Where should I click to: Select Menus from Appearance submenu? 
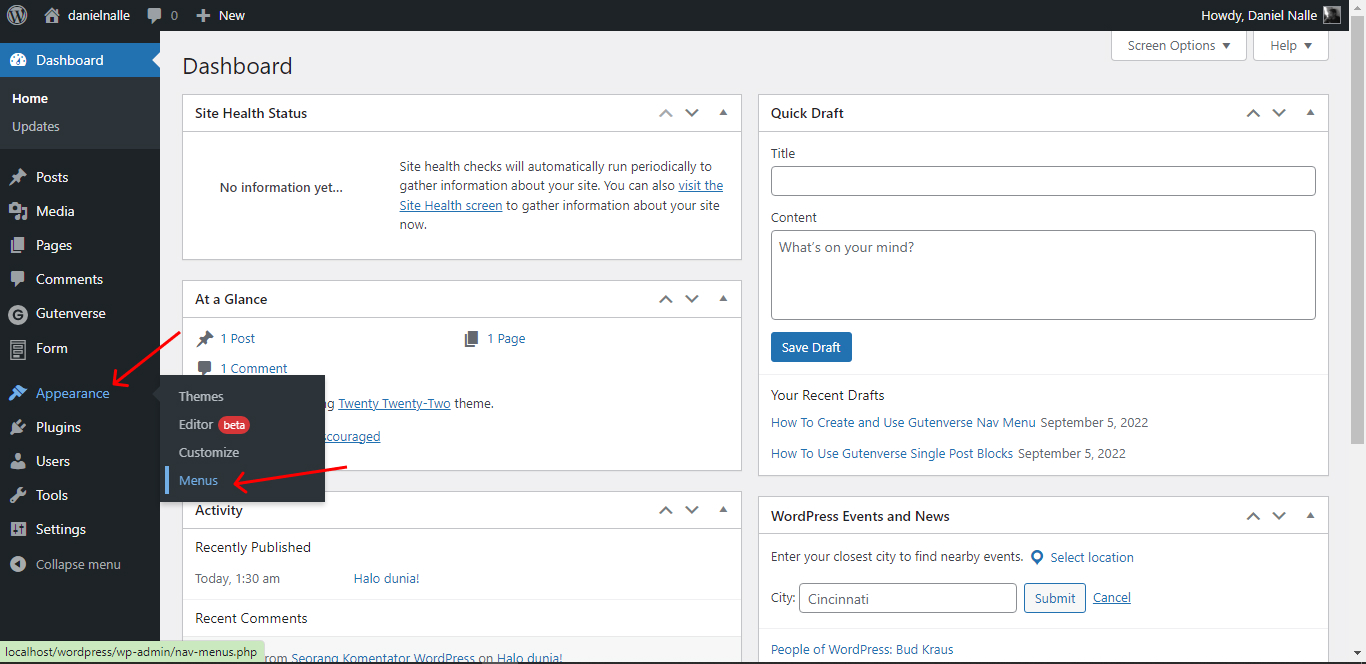click(198, 481)
